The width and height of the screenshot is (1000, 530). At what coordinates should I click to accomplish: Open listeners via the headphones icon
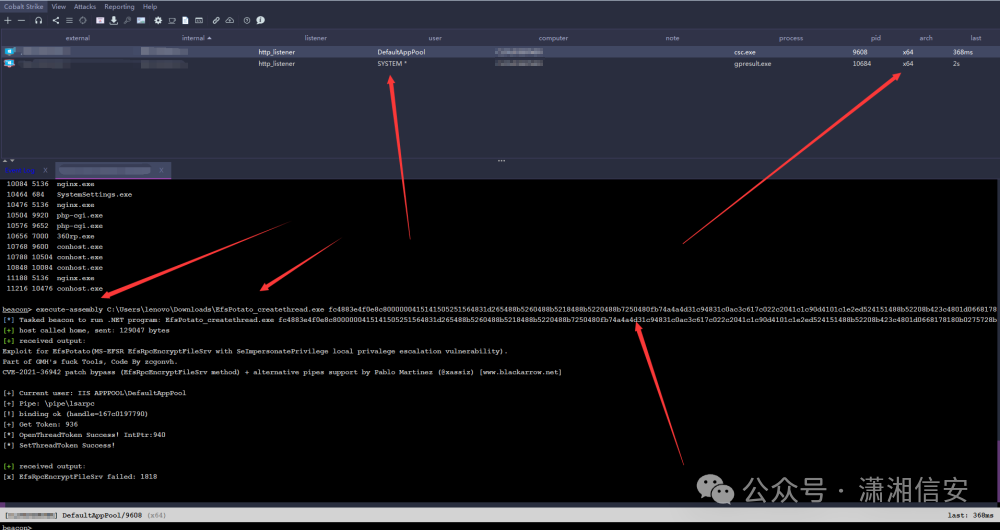click(38, 20)
